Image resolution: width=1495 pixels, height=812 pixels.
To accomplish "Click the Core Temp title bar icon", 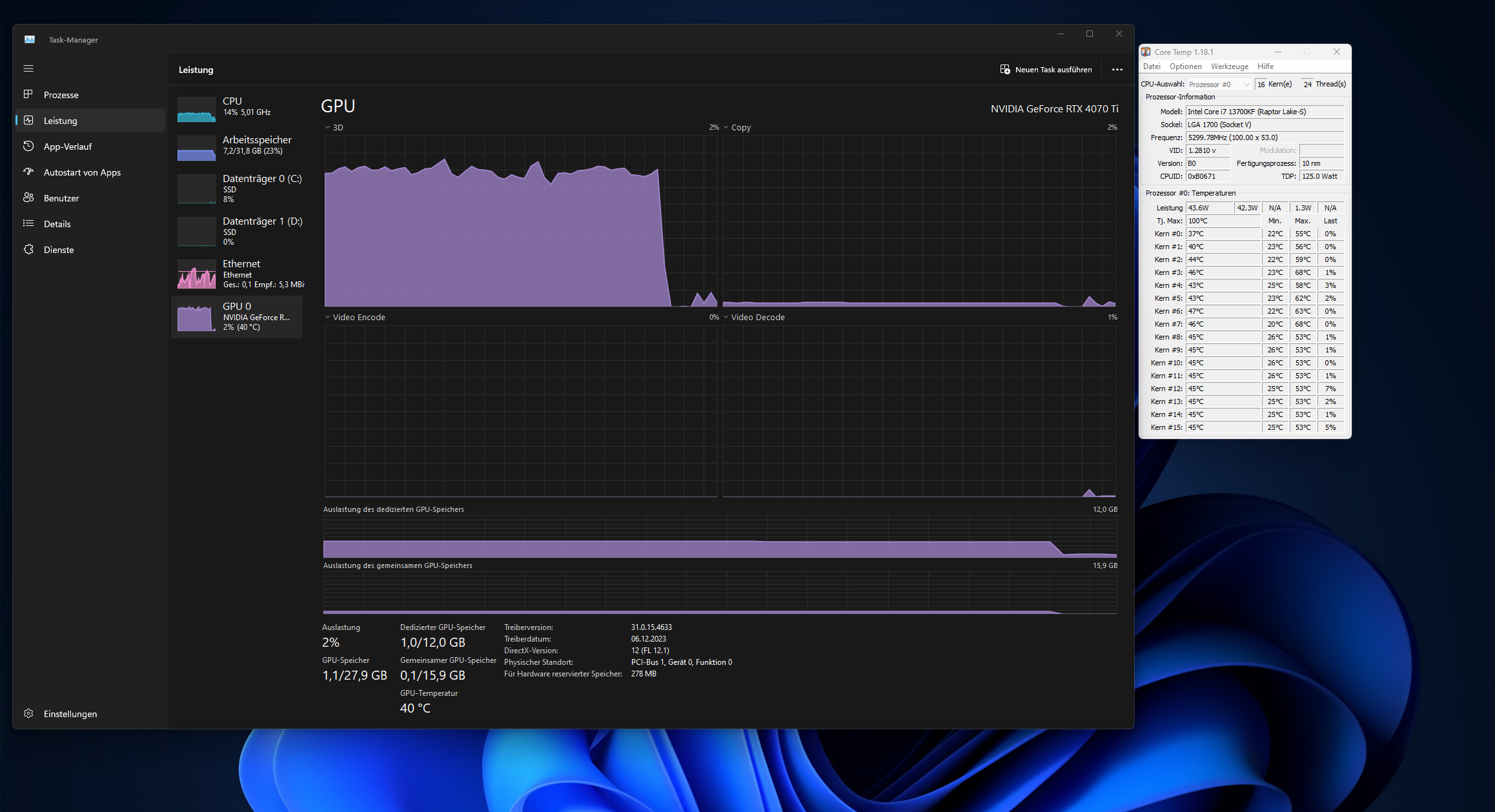I will coord(1146,52).
